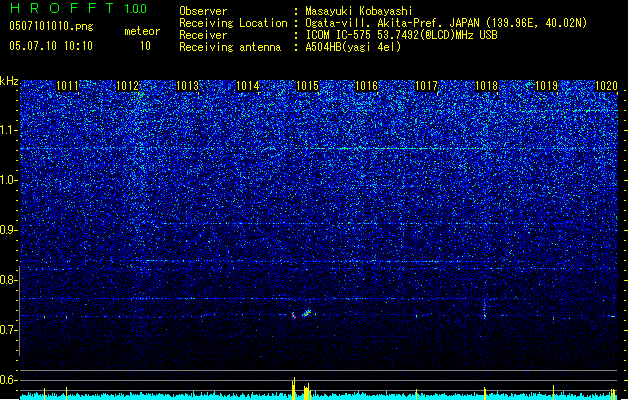Click the tallest yellow intensity peak near 1015
This screenshot has height=400, width=629.
[x=294, y=388]
